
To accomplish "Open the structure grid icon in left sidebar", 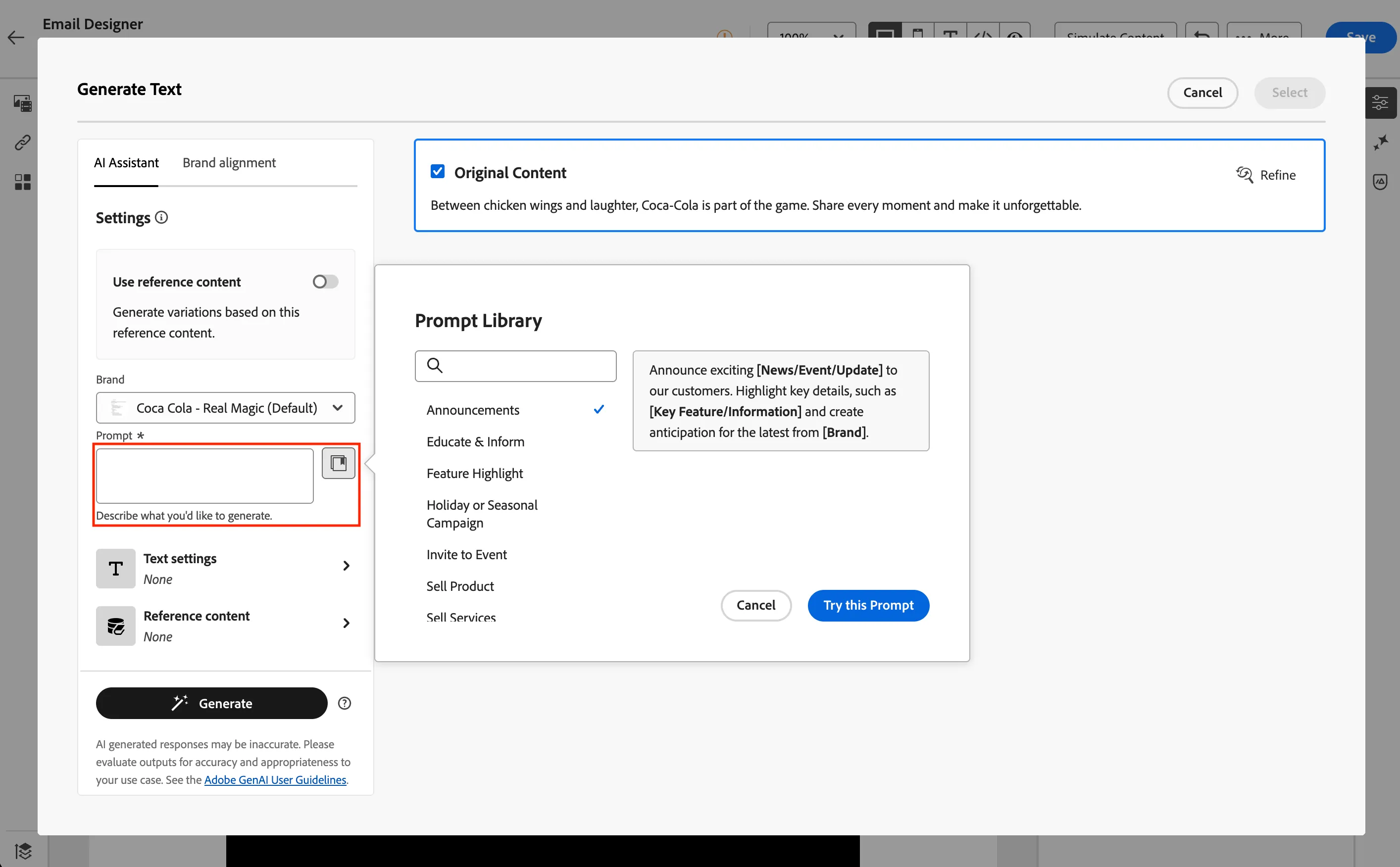I will pos(22,182).
